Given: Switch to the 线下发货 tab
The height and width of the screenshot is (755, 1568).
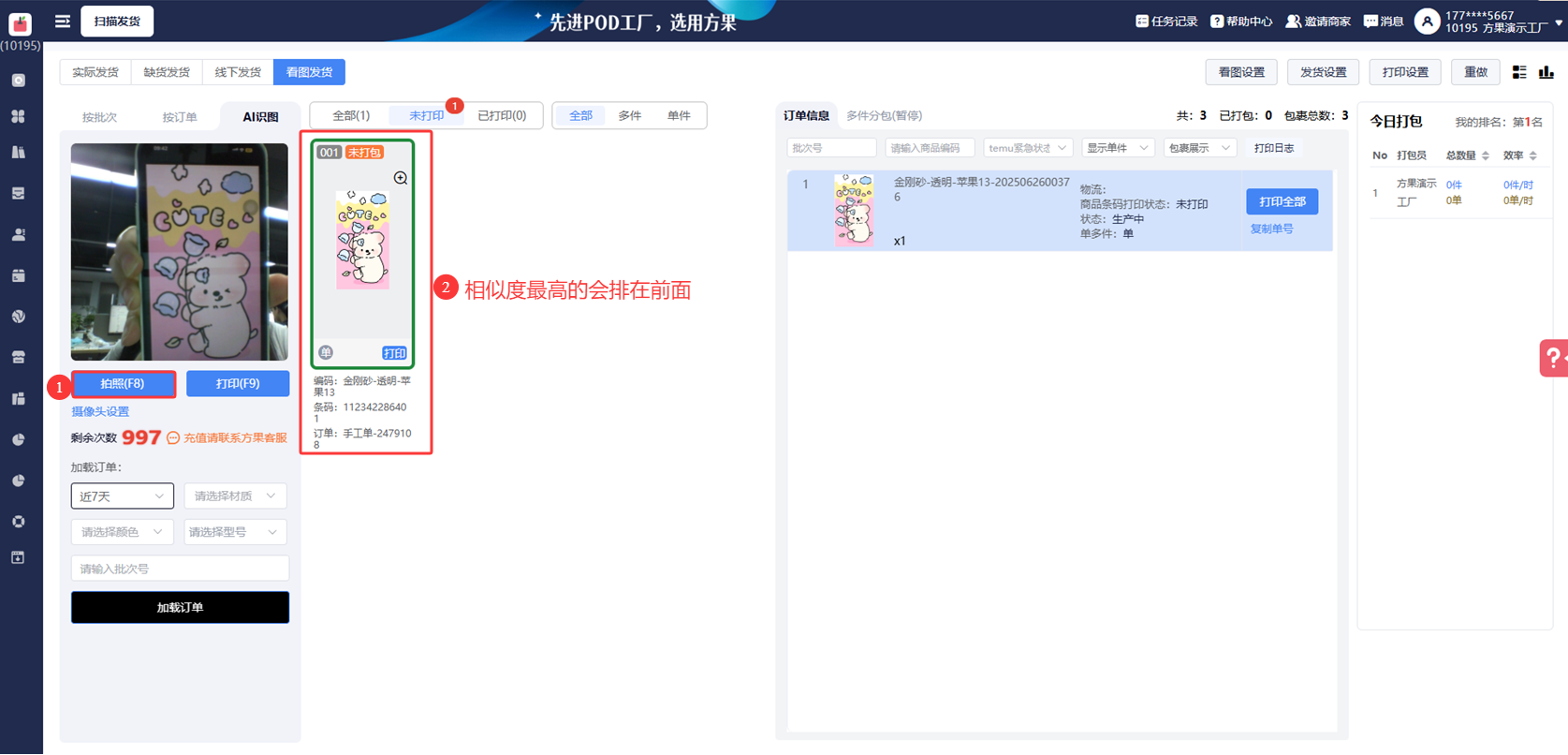Looking at the screenshot, I should tap(238, 72).
